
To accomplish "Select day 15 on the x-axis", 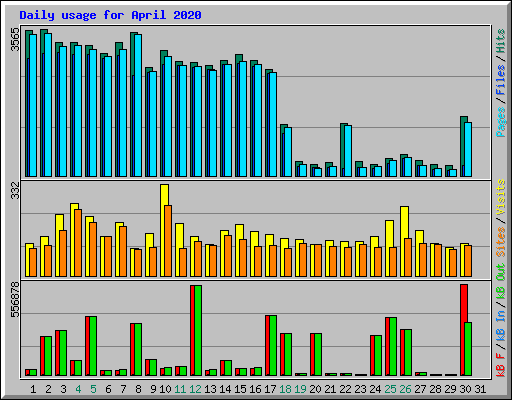I will 240,389.
